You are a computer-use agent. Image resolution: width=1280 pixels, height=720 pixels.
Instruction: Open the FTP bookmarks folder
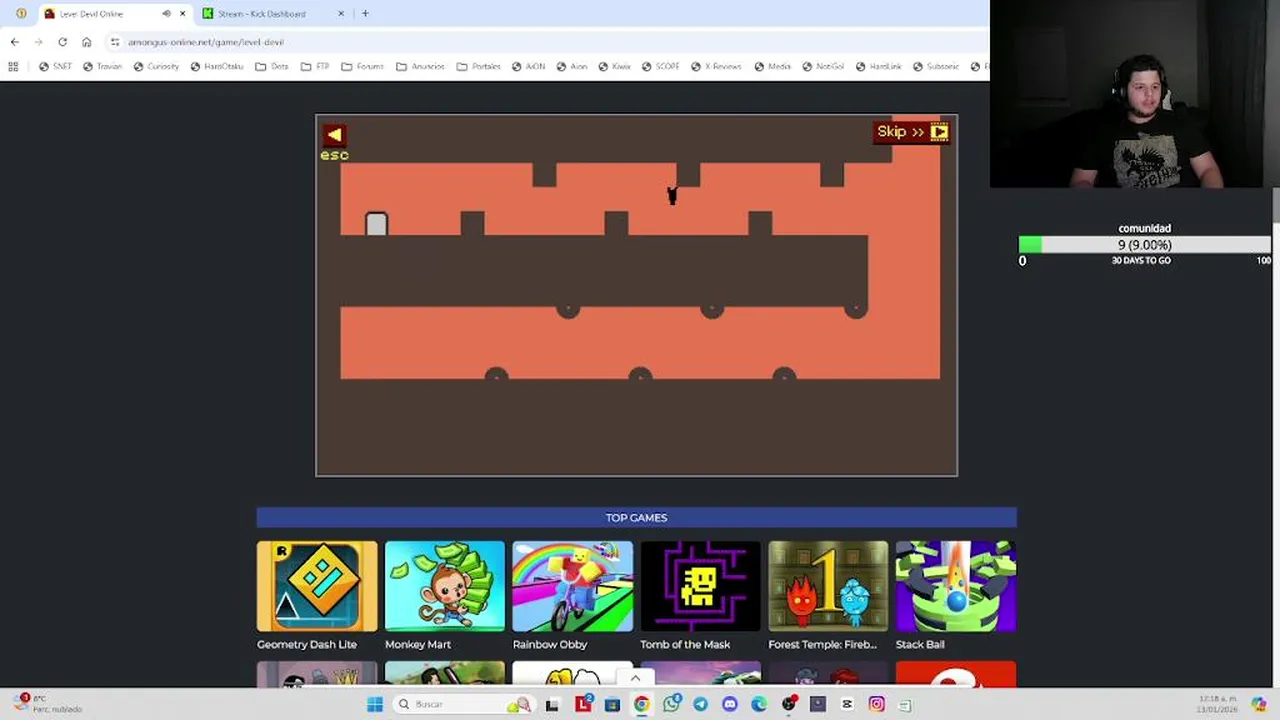(314, 67)
